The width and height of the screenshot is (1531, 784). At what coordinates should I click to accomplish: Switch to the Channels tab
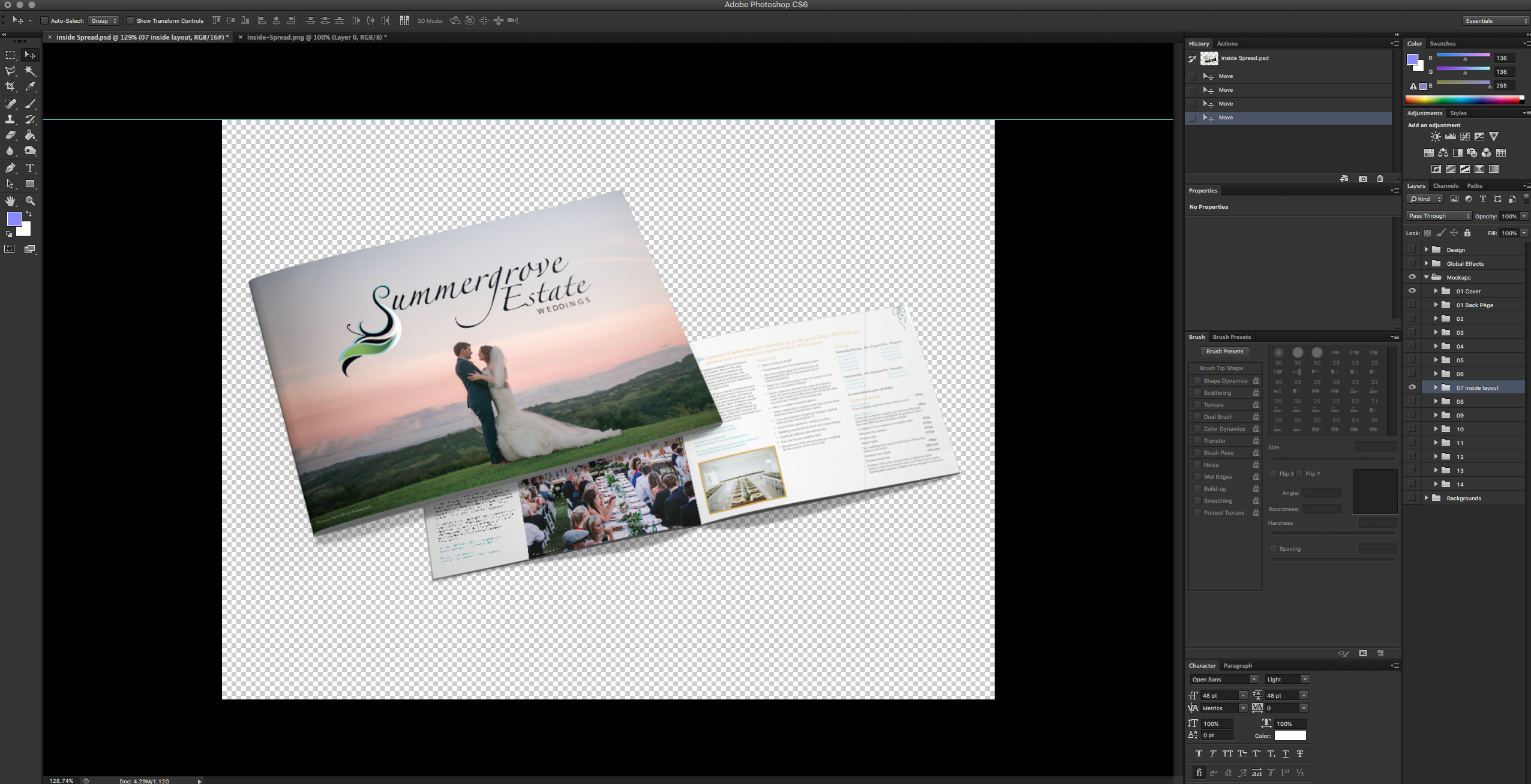(1445, 186)
